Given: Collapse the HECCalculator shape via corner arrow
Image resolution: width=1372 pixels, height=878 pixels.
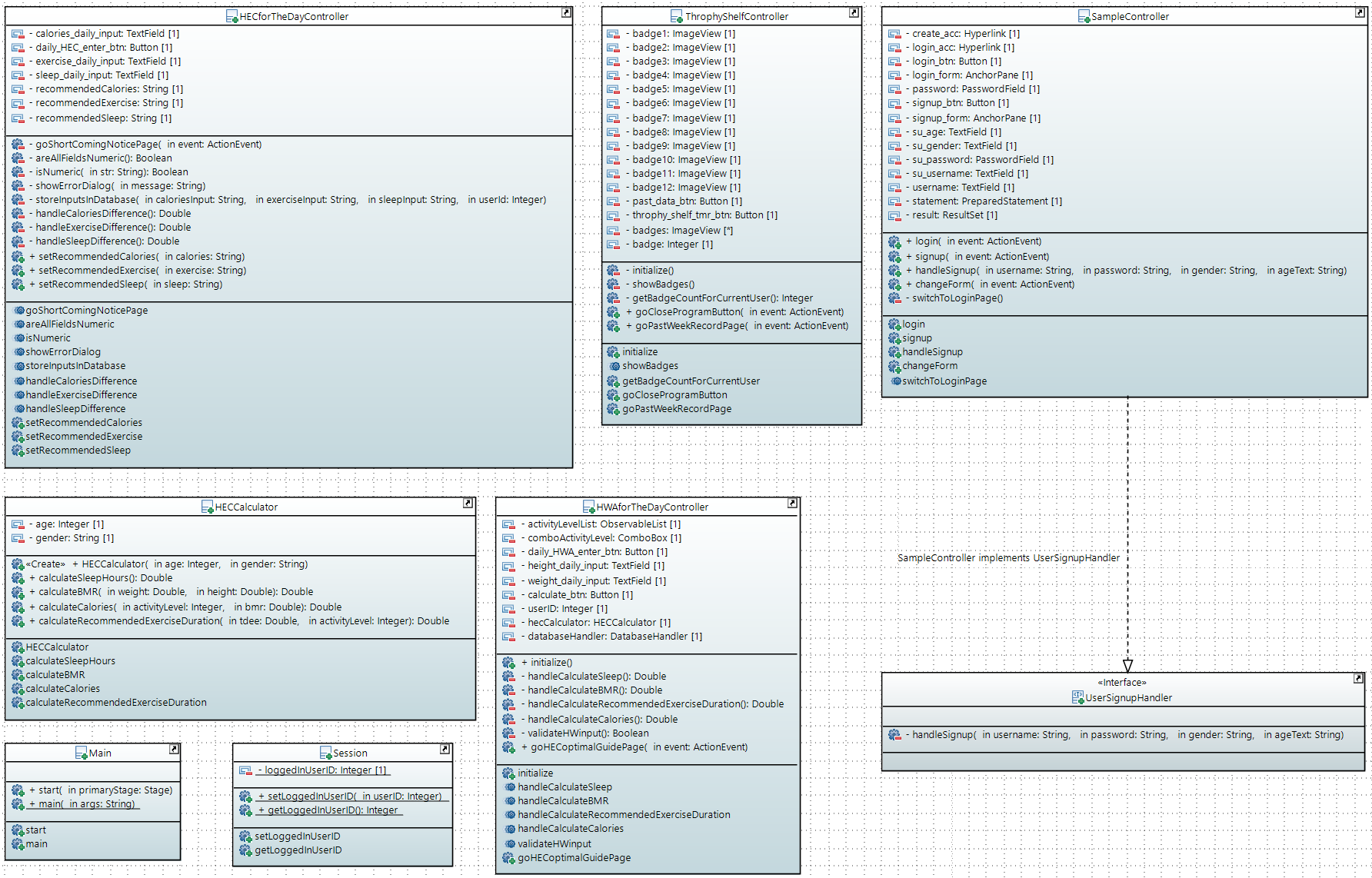Looking at the screenshot, I should [x=468, y=504].
